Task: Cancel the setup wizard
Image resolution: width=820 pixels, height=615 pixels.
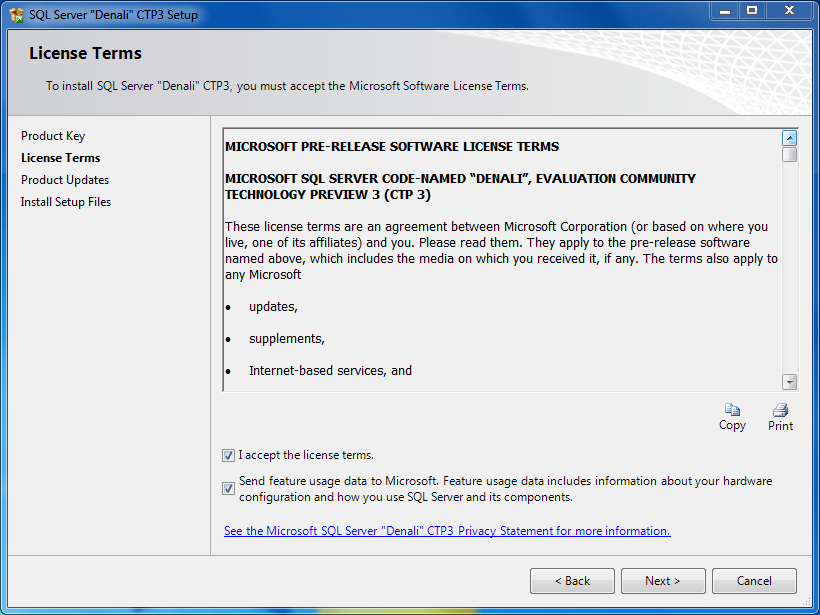Action: tap(754, 581)
